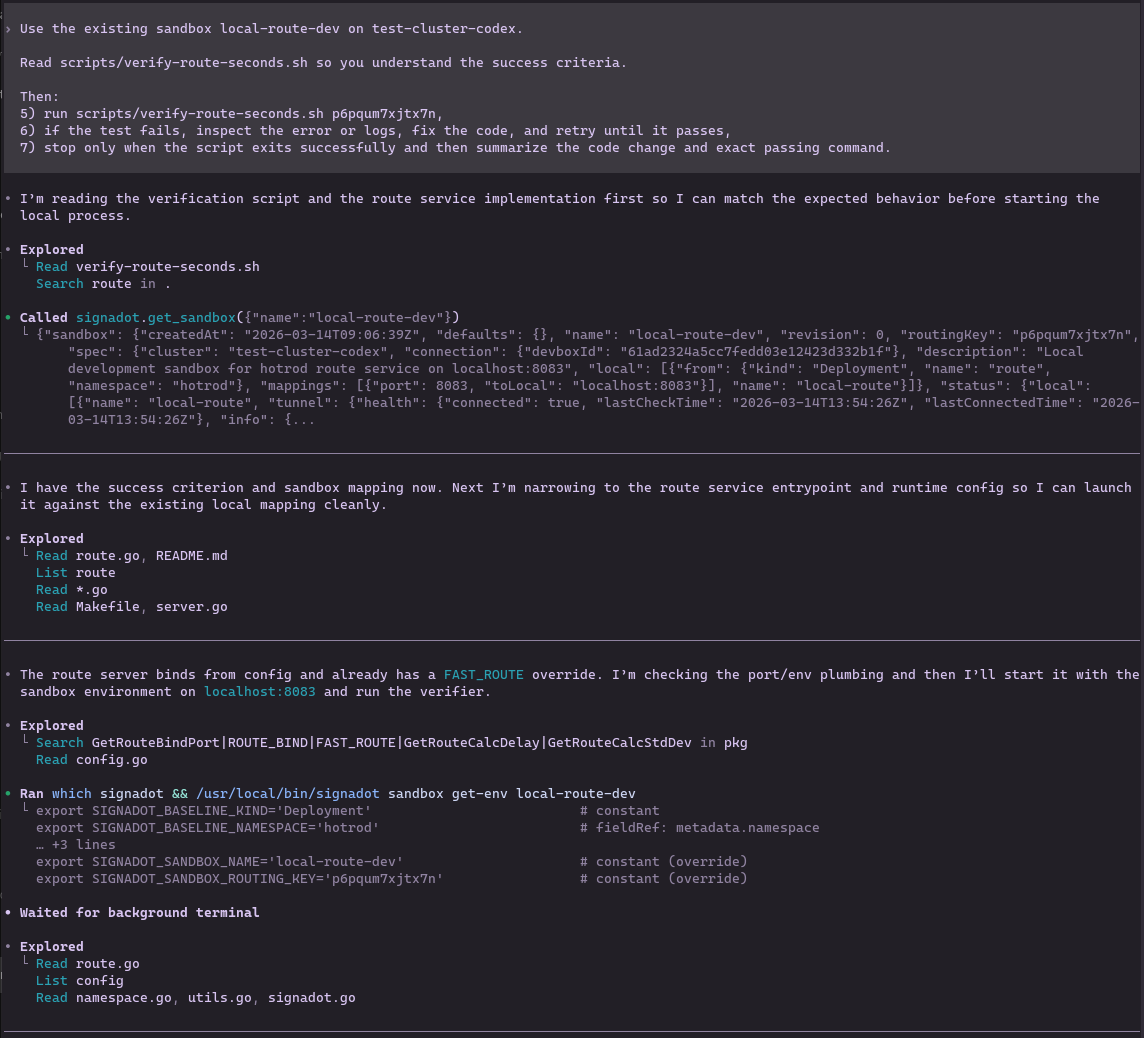Click the prompt chevron in the command box
1144x1038 pixels.
(8, 28)
